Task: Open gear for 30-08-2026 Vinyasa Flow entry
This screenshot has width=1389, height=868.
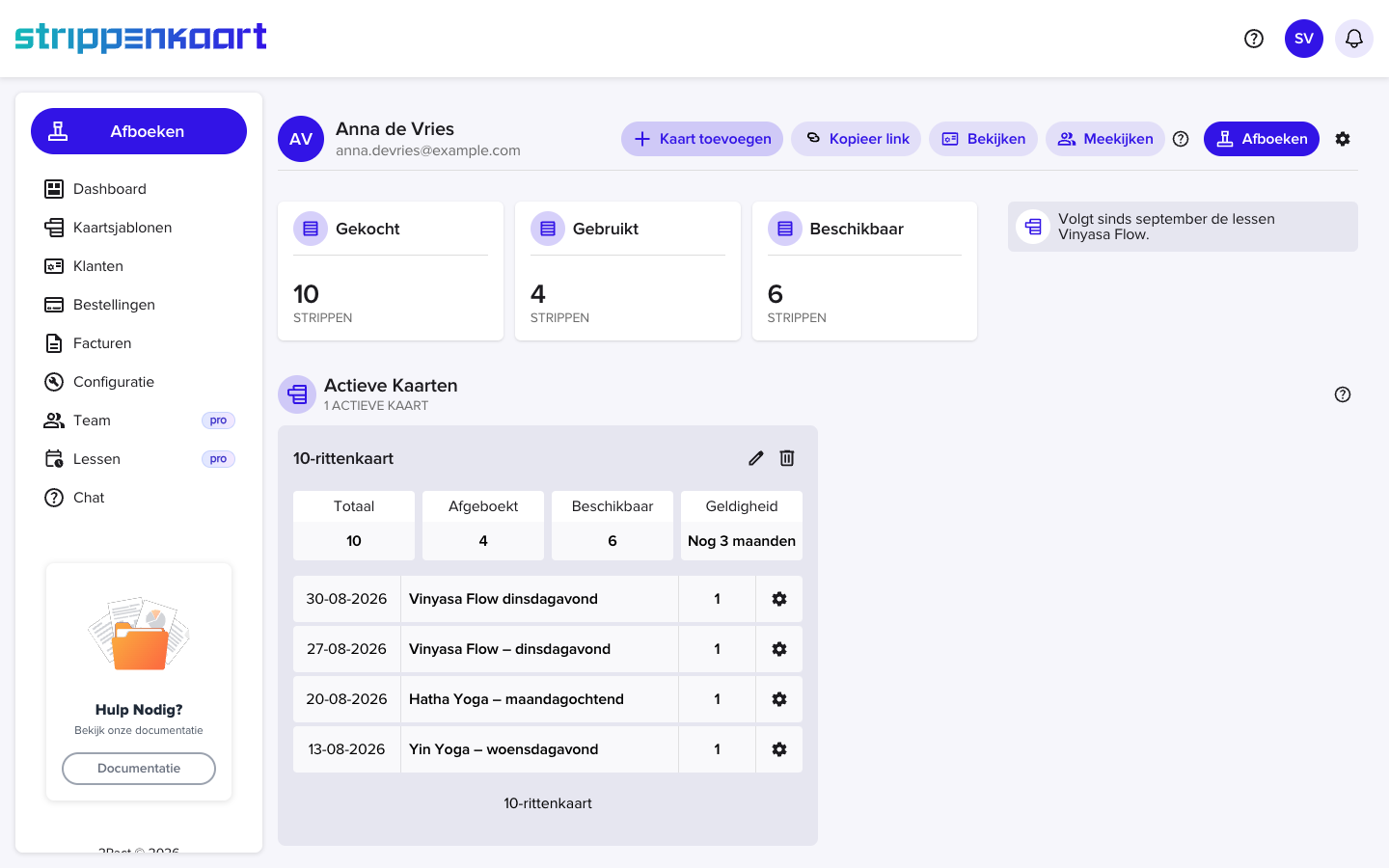Action: point(779,599)
